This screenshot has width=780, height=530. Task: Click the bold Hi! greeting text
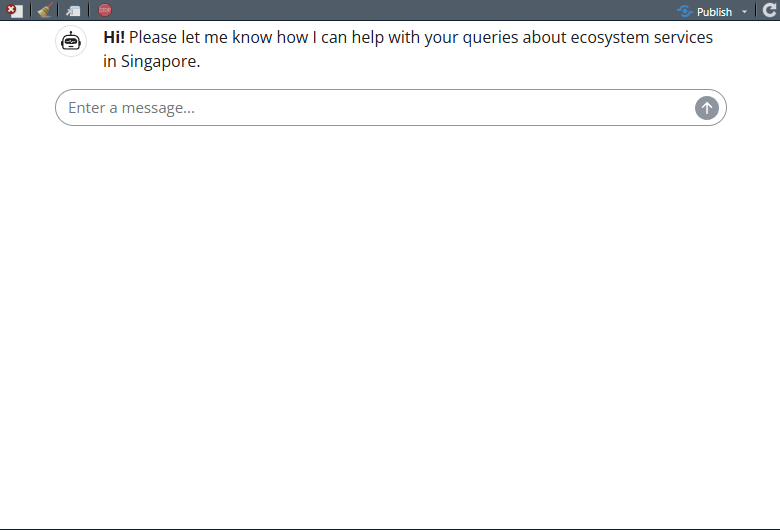point(114,38)
